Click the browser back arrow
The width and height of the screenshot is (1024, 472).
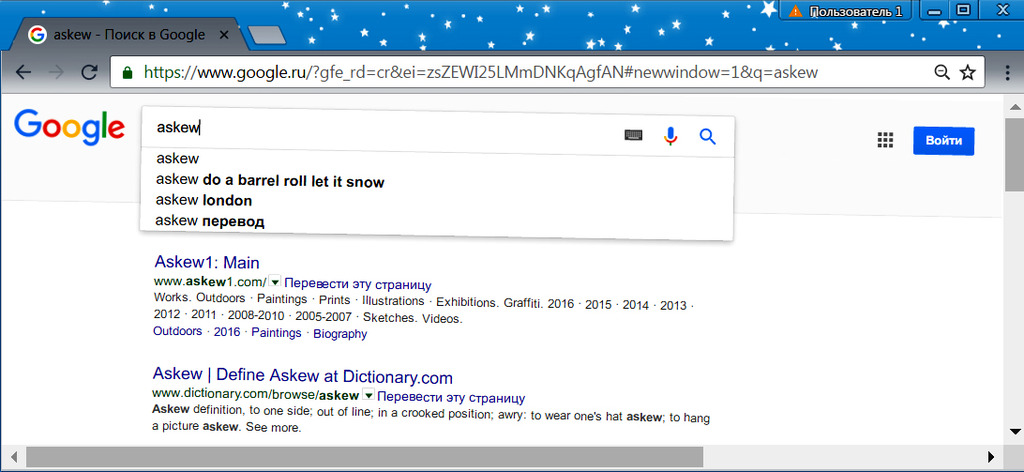(x=24, y=72)
